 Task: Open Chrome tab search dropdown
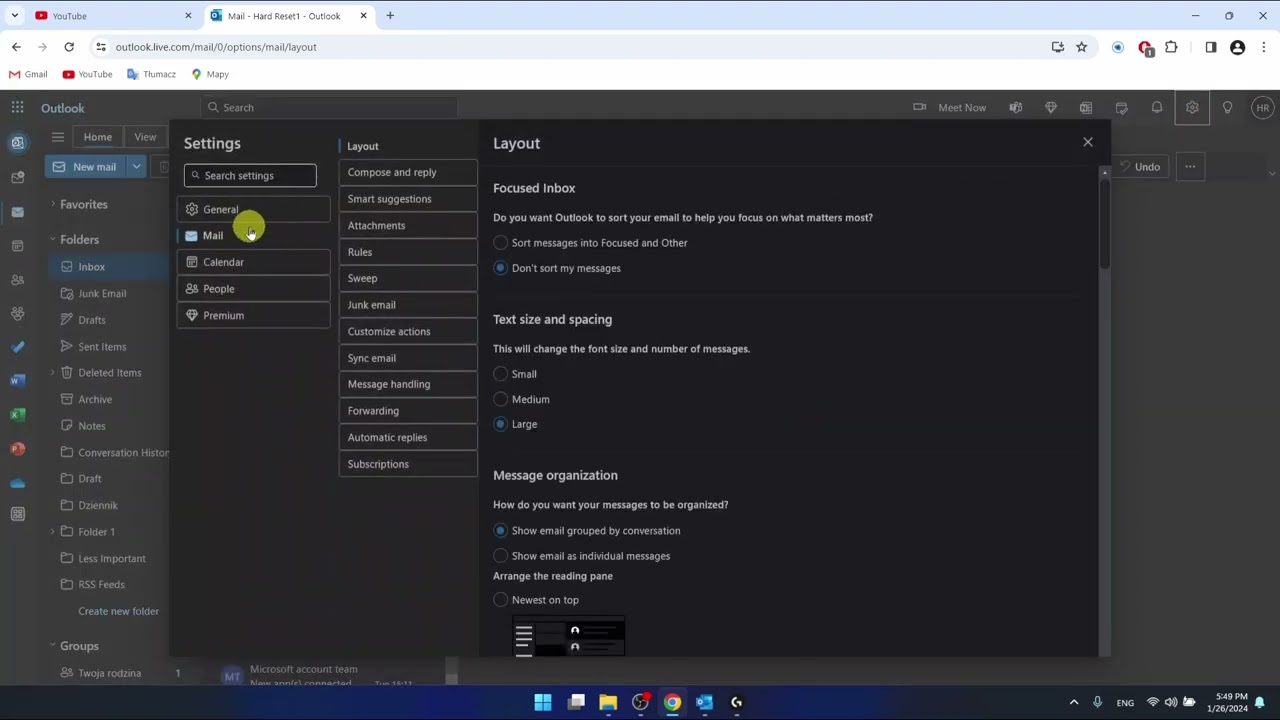pyautogui.click(x=14, y=16)
